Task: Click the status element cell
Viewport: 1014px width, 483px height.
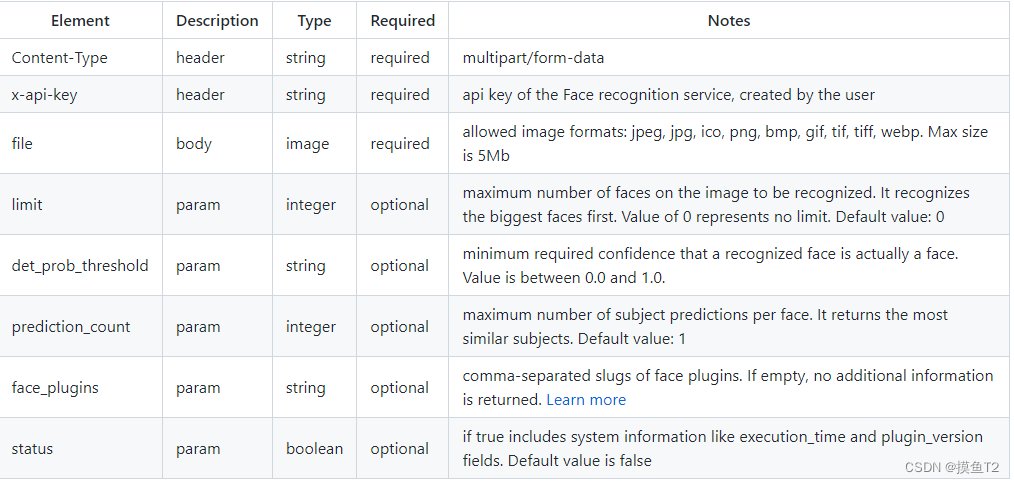Action: point(32,449)
